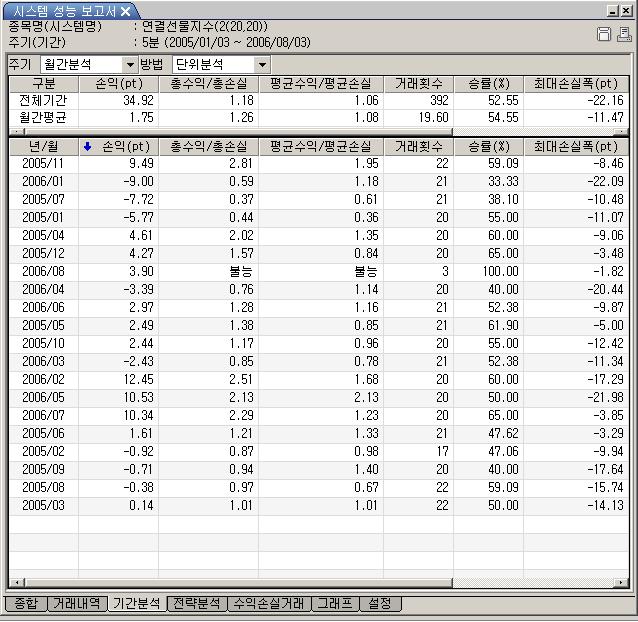Open the 단위분석 method dropdown
The height and width of the screenshot is (622, 638).
[x=262, y=64]
